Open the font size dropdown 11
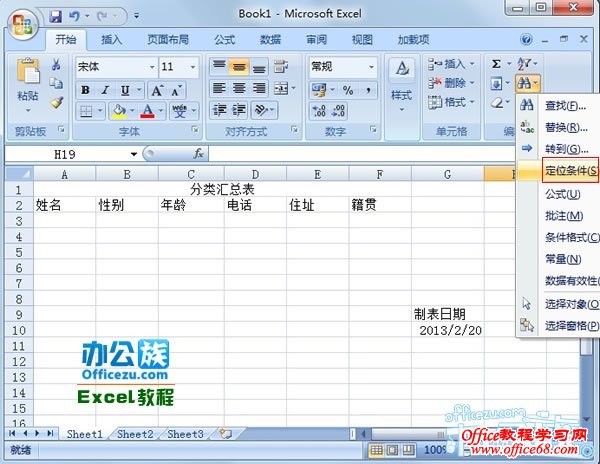Viewport: 600px width, 464px height. pos(192,67)
